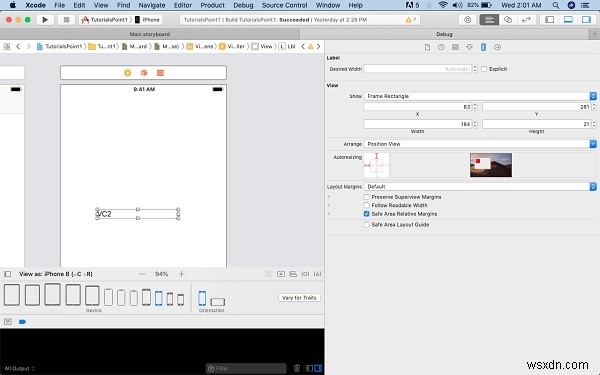Image resolution: width=600 pixels, height=375 pixels.
Task: Enable the Explicit checkbox
Action: [484, 69]
